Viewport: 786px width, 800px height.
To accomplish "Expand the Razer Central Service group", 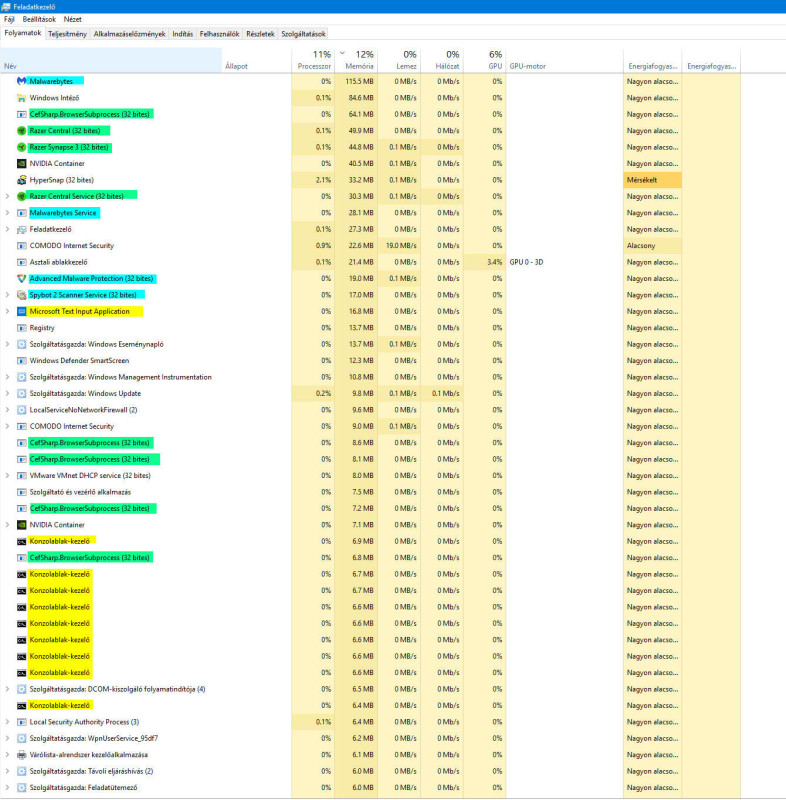I will (7, 196).
